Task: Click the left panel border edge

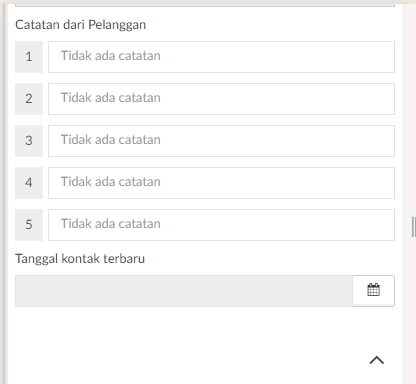Action: (x=5, y=193)
